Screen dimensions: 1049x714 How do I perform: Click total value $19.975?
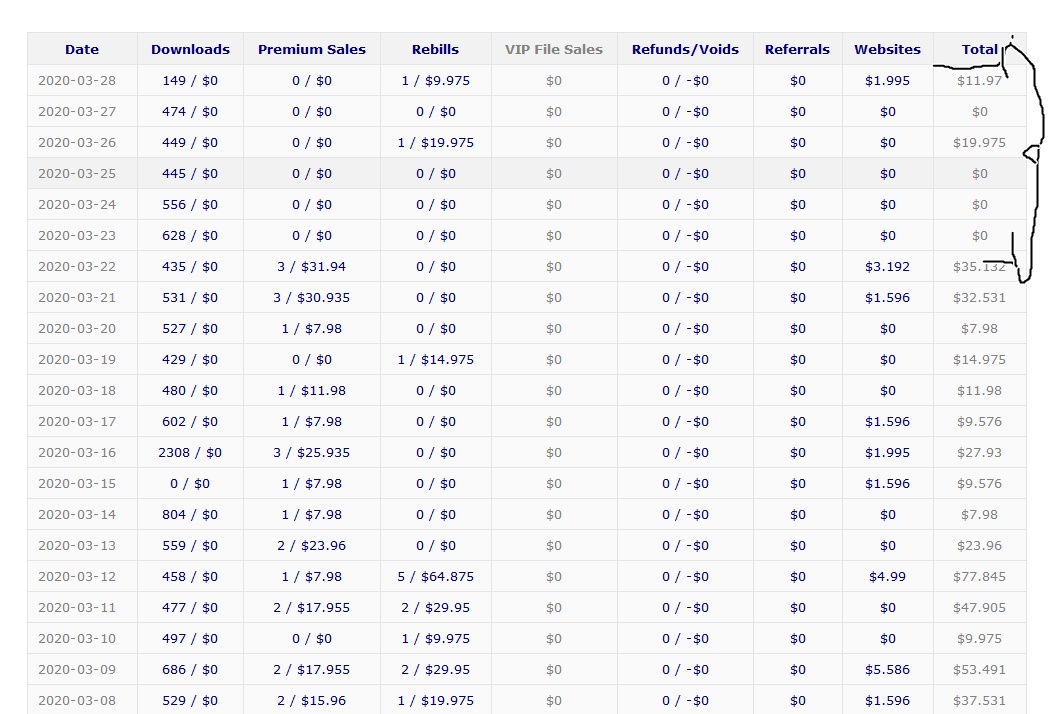[x=979, y=143]
